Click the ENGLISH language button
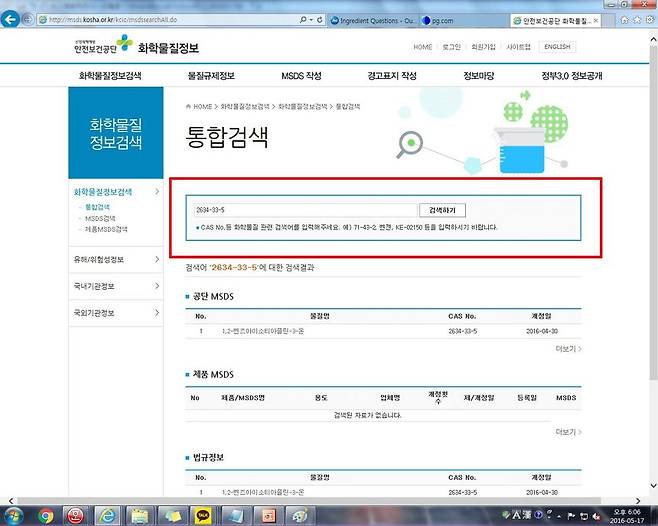The height and width of the screenshot is (526, 658). point(556,47)
